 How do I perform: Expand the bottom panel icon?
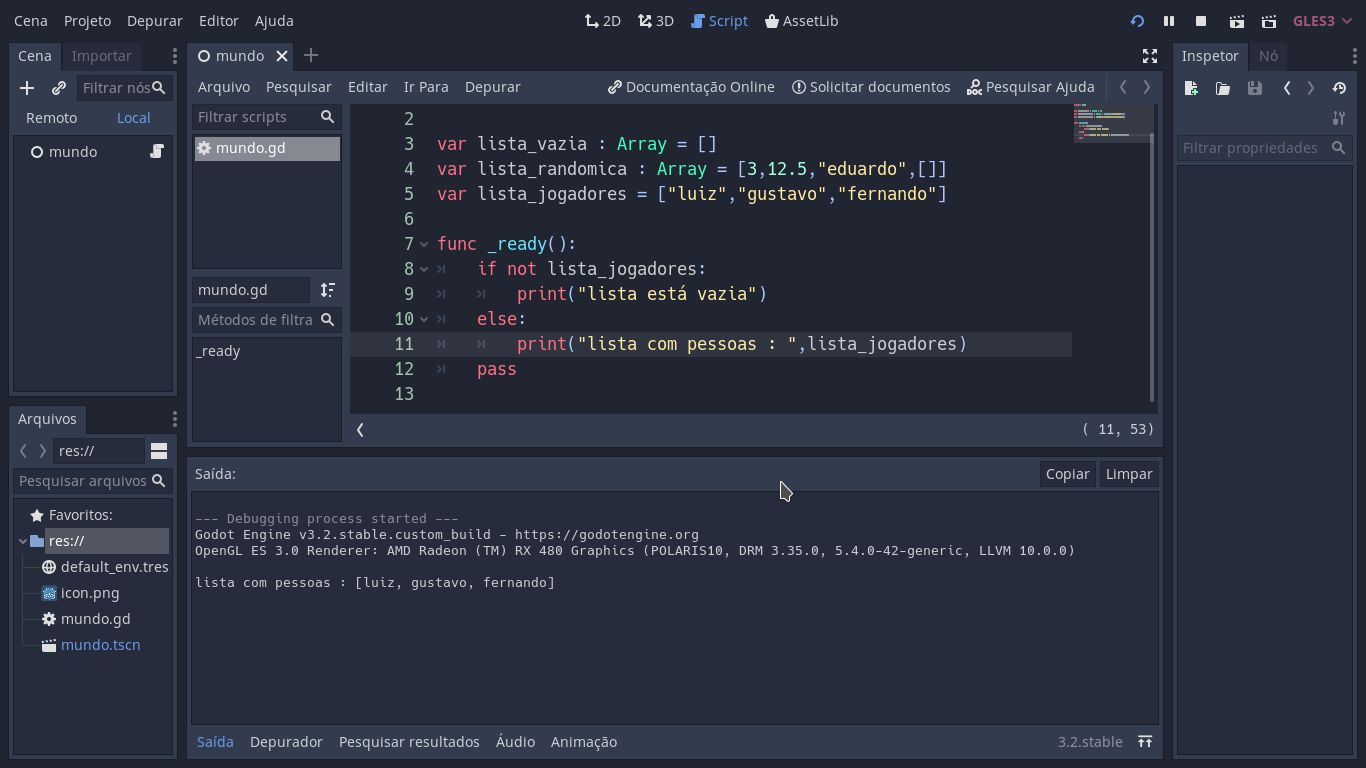coord(1145,742)
